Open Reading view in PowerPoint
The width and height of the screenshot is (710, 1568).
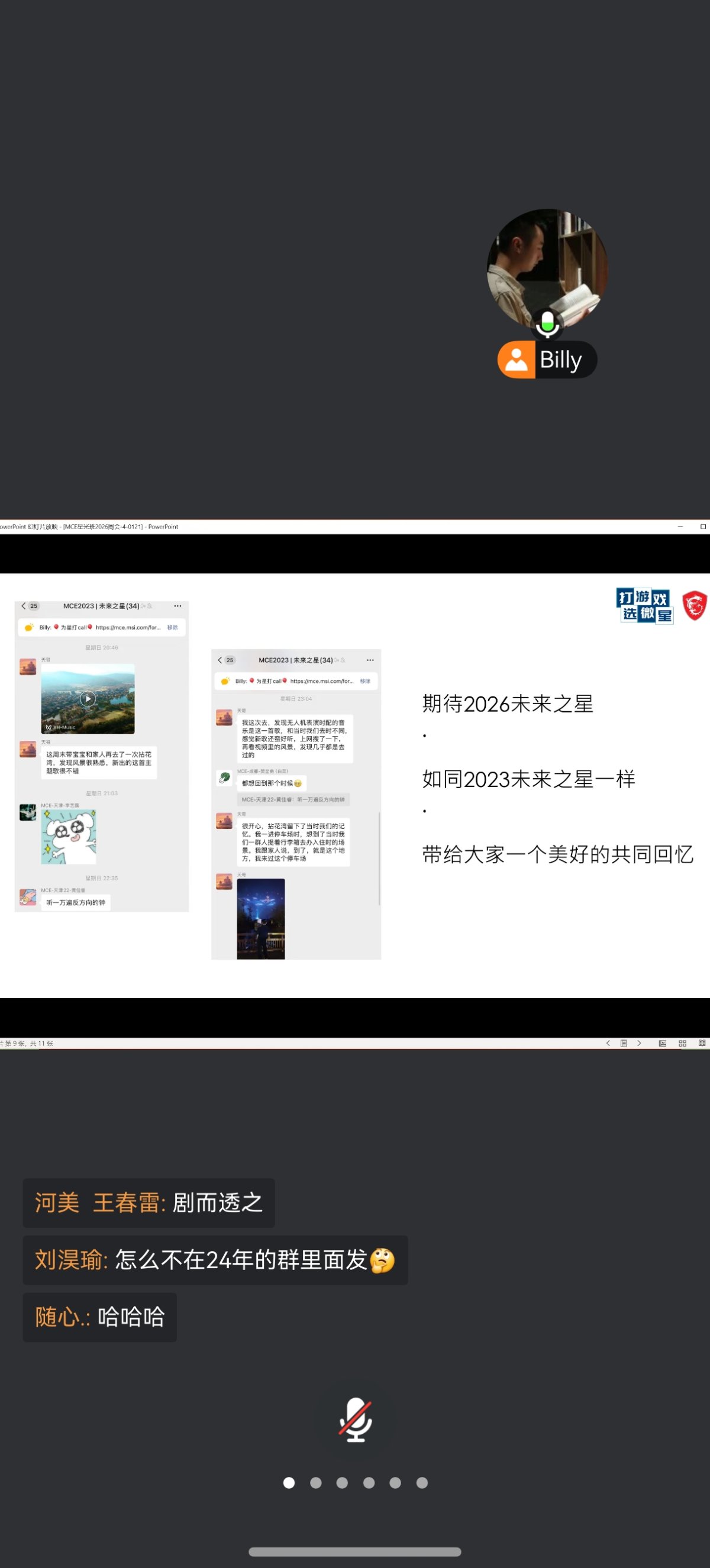pyautogui.click(x=702, y=1044)
